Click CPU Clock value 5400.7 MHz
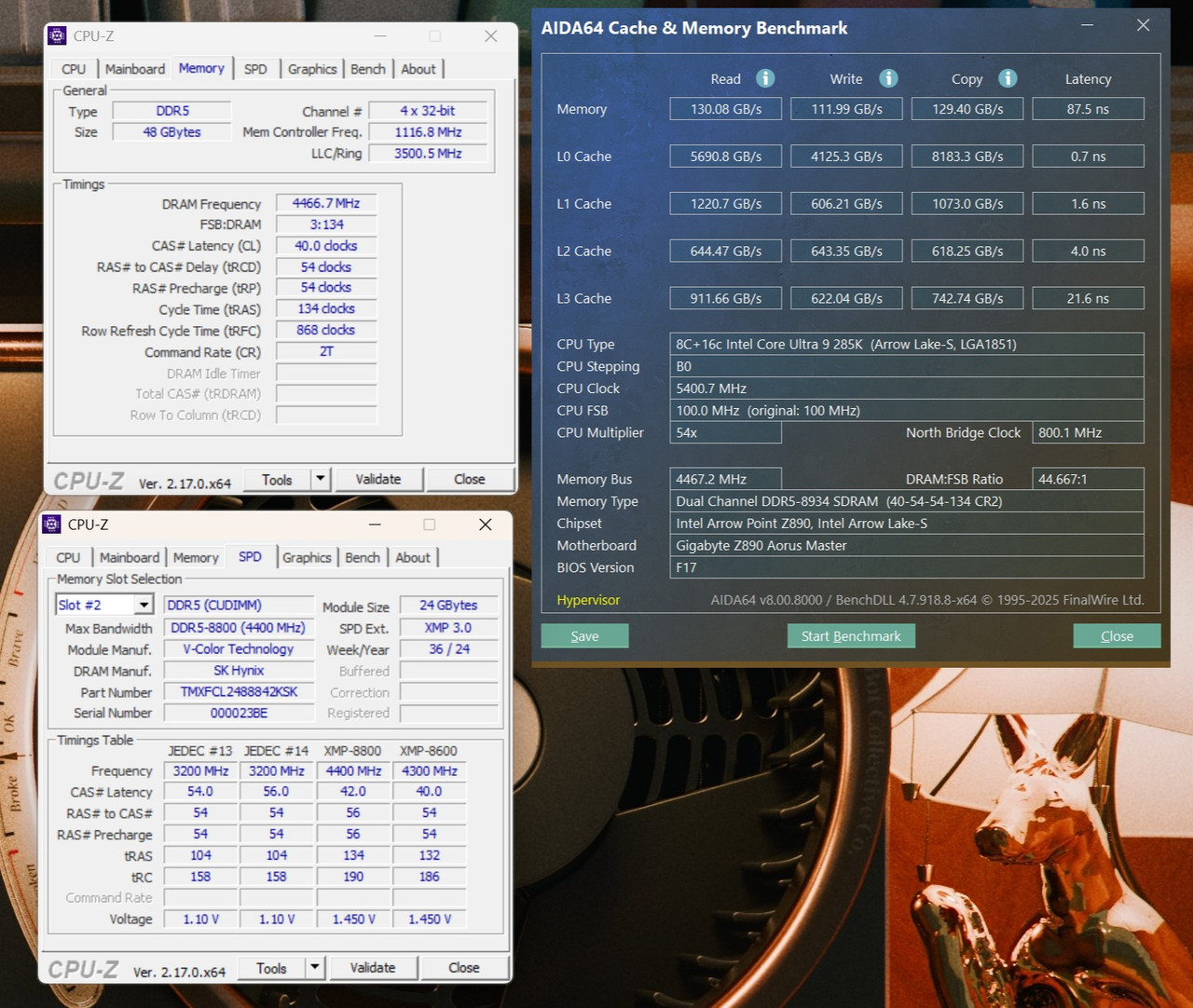The height and width of the screenshot is (1008, 1193). point(907,388)
